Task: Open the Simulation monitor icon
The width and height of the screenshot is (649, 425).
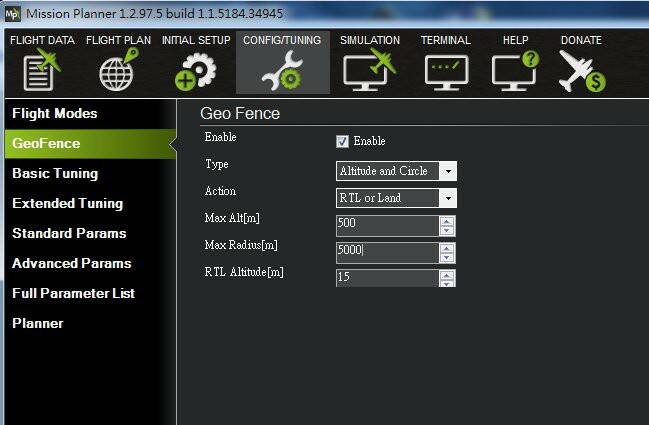Action: (x=369, y=71)
